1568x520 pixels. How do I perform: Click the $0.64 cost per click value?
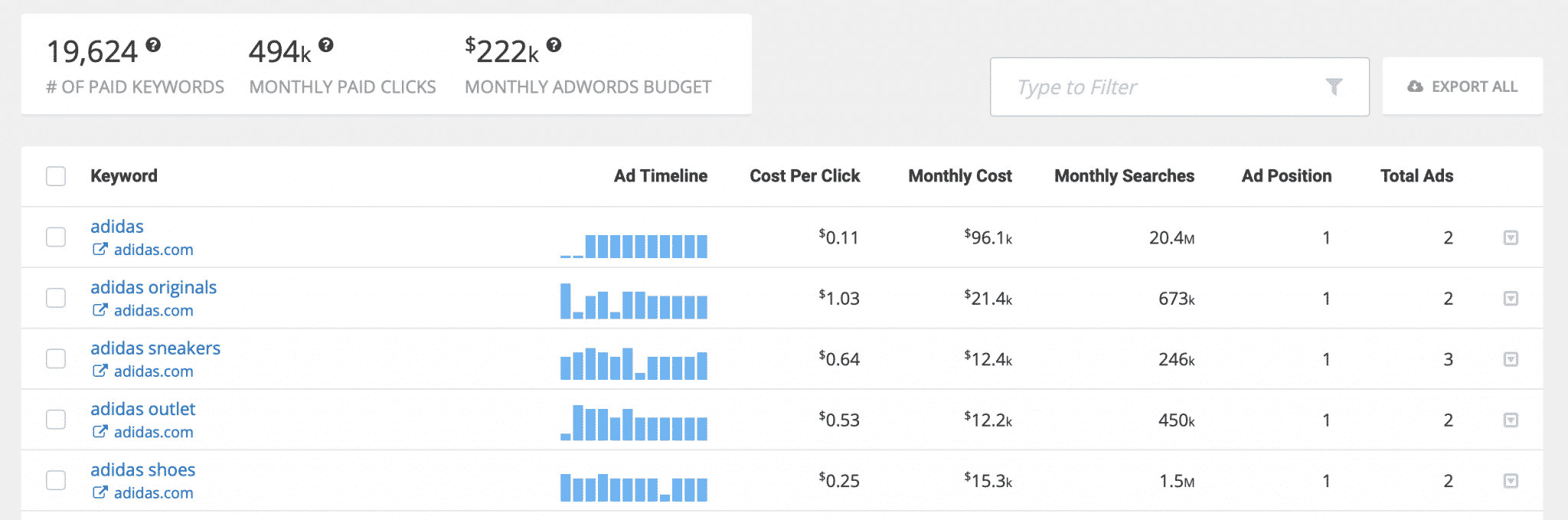point(839,358)
